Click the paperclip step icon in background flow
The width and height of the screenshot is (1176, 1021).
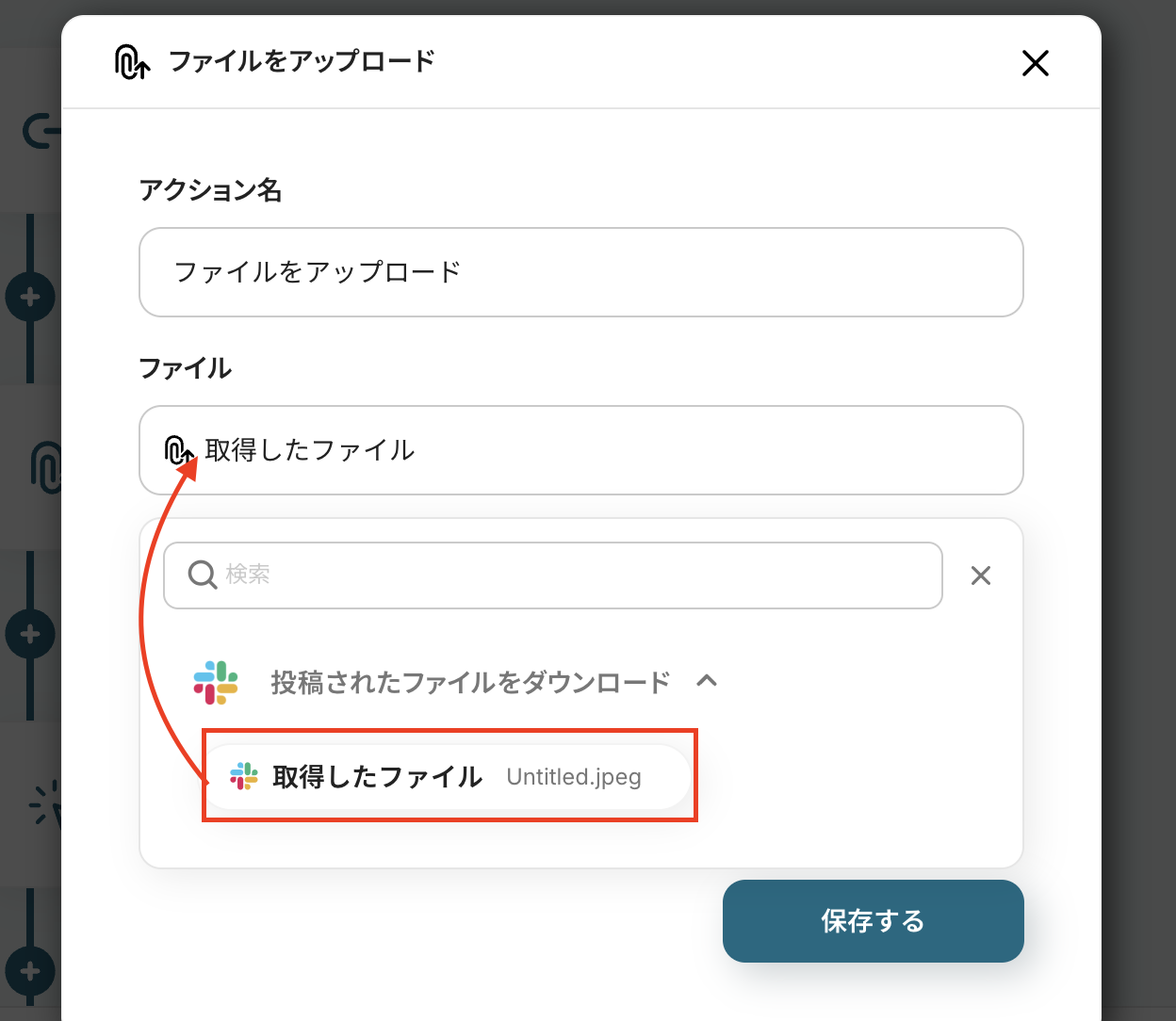point(45,466)
